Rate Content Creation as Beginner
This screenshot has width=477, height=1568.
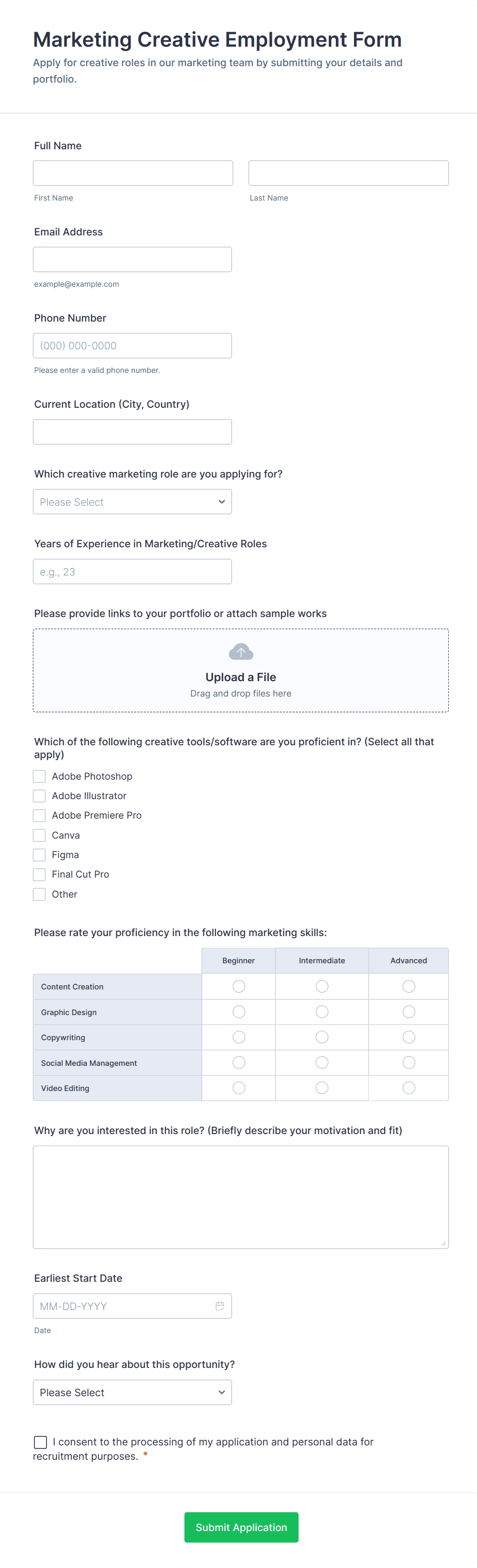(239, 986)
